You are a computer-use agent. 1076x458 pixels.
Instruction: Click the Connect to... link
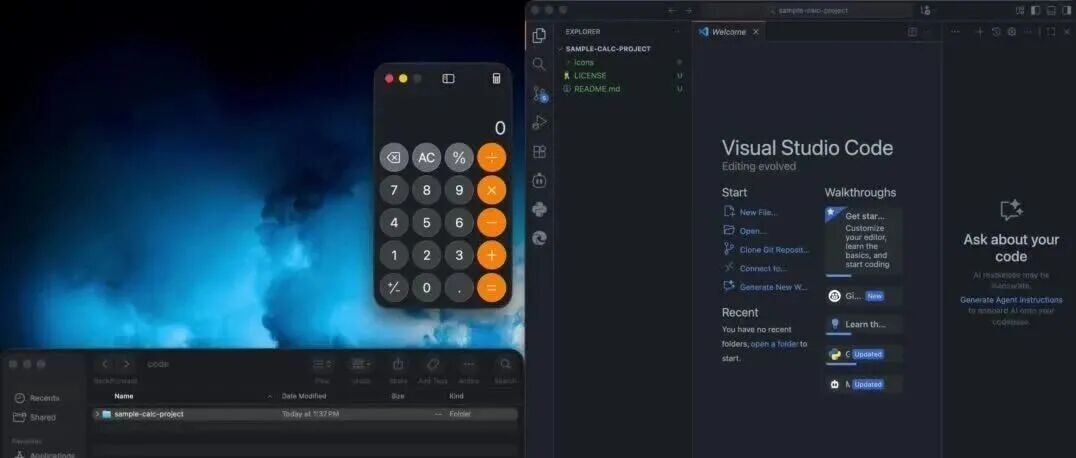coord(756,268)
